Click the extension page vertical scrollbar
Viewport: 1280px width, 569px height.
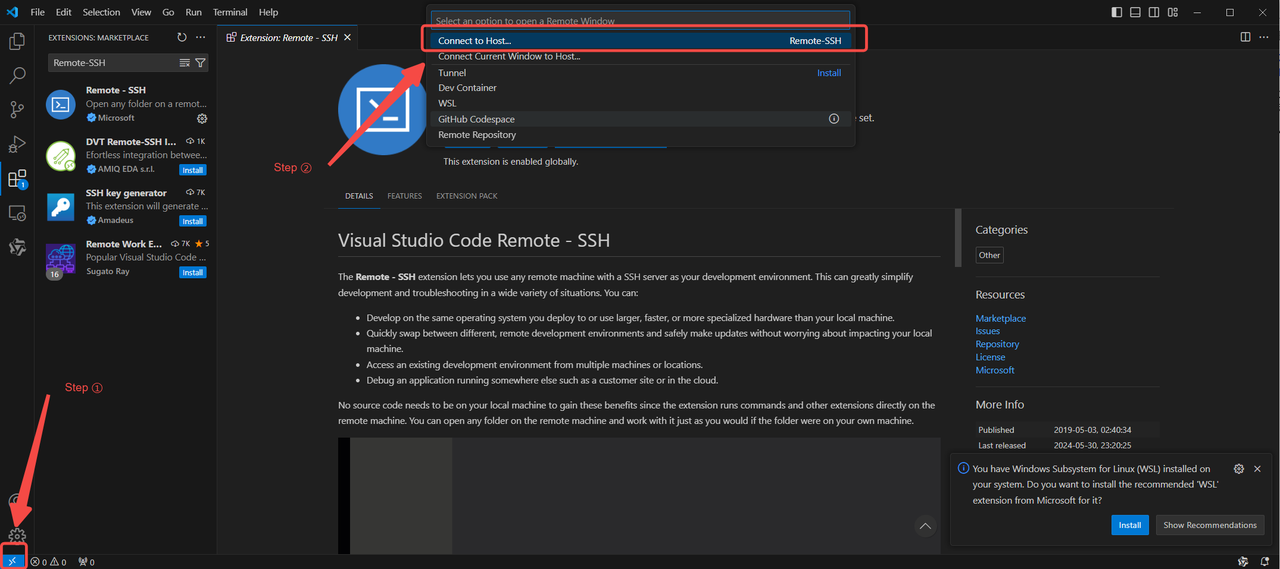(x=959, y=240)
